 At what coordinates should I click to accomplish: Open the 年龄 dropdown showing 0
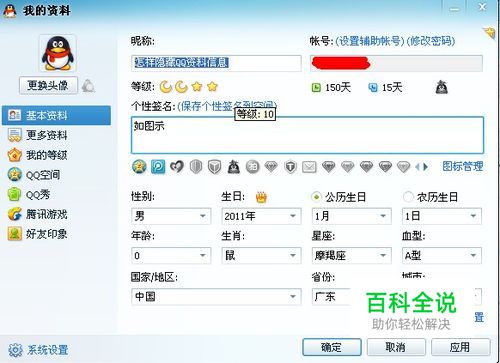pyautogui.click(x=171, y=255)
